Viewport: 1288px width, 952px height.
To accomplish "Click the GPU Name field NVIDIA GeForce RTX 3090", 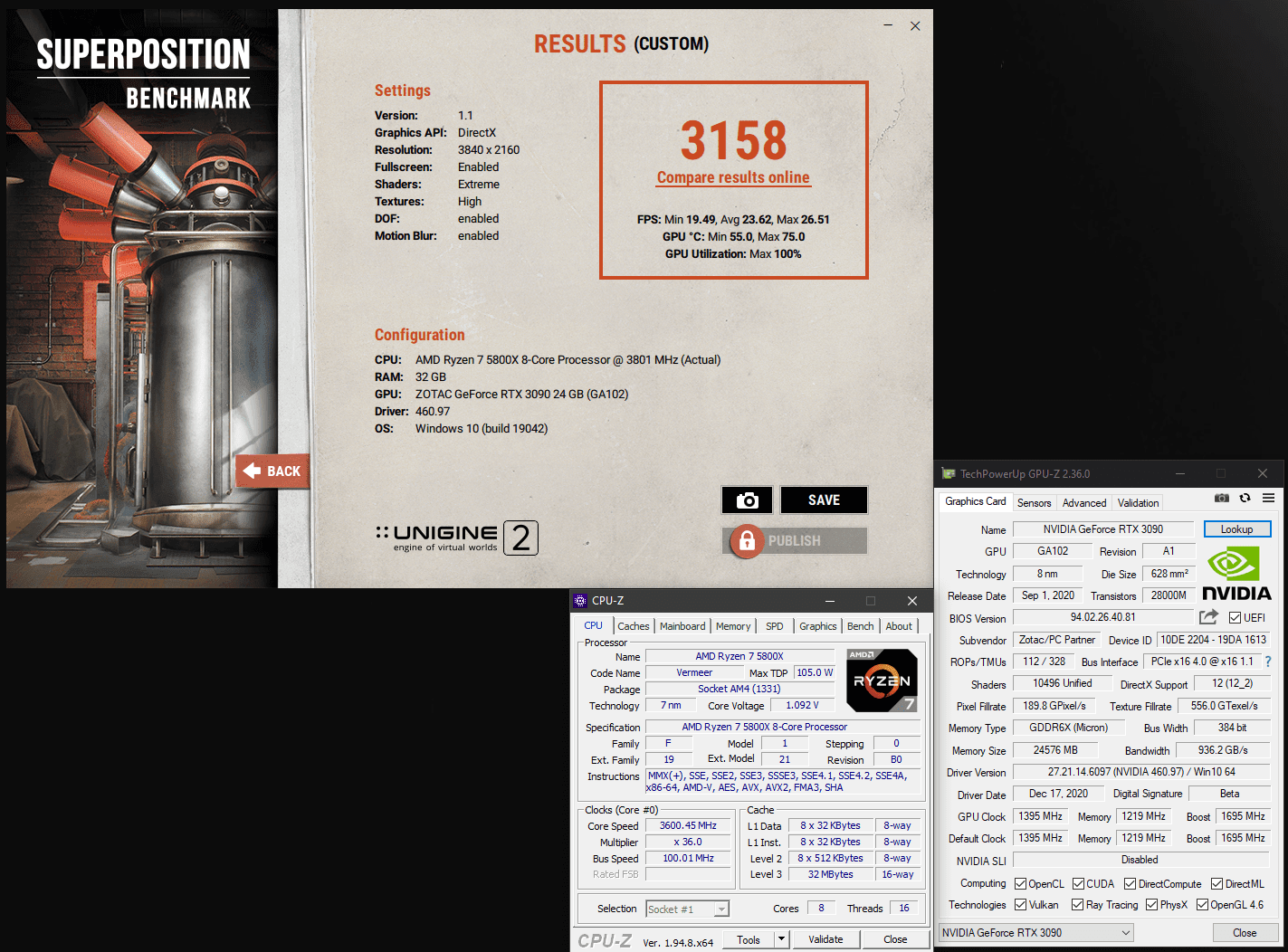I will 1103,529.
